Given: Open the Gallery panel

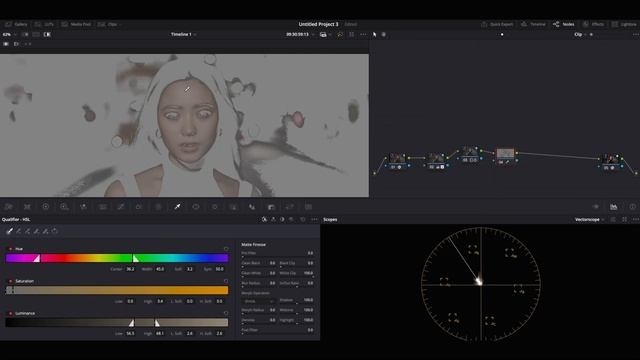Looking at the screenshot, I should (x=16, y=24).
